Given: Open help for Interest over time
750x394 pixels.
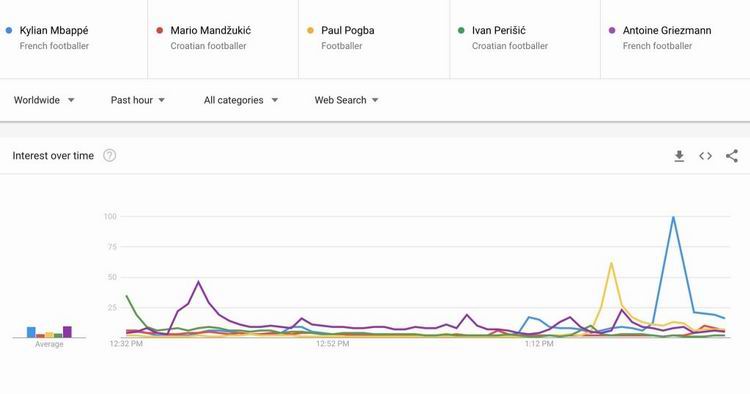Looking at the screenshot, I should coord(110,155).
